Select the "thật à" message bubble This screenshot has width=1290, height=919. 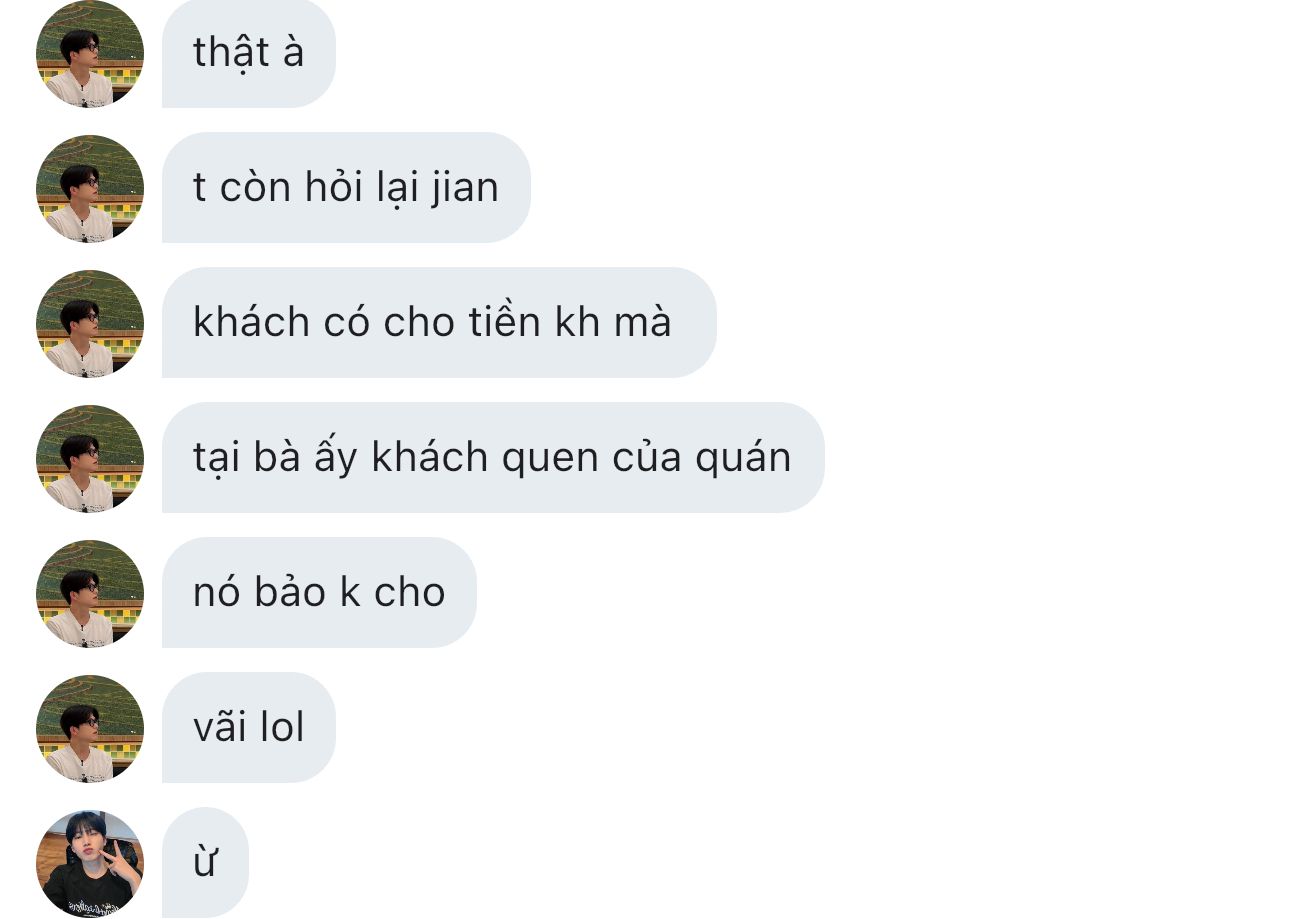pos(249,53)
